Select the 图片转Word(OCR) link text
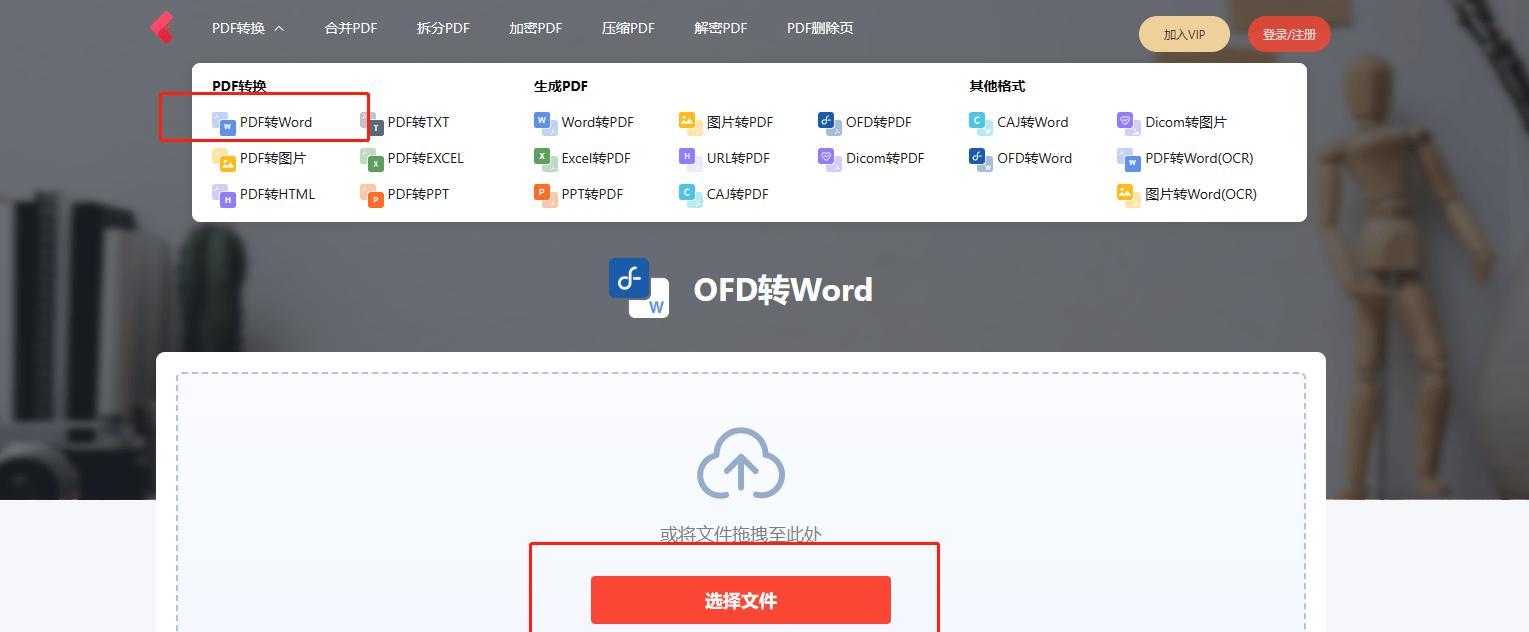1529x632 pixels. point(1201,194)
